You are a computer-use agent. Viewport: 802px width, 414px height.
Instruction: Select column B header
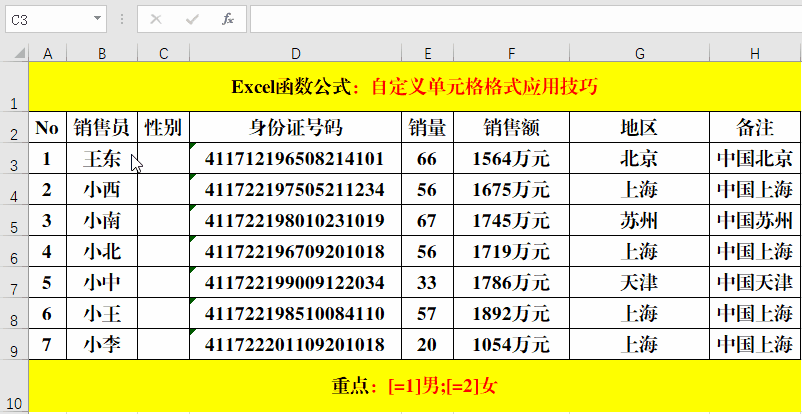click(102, 53)
